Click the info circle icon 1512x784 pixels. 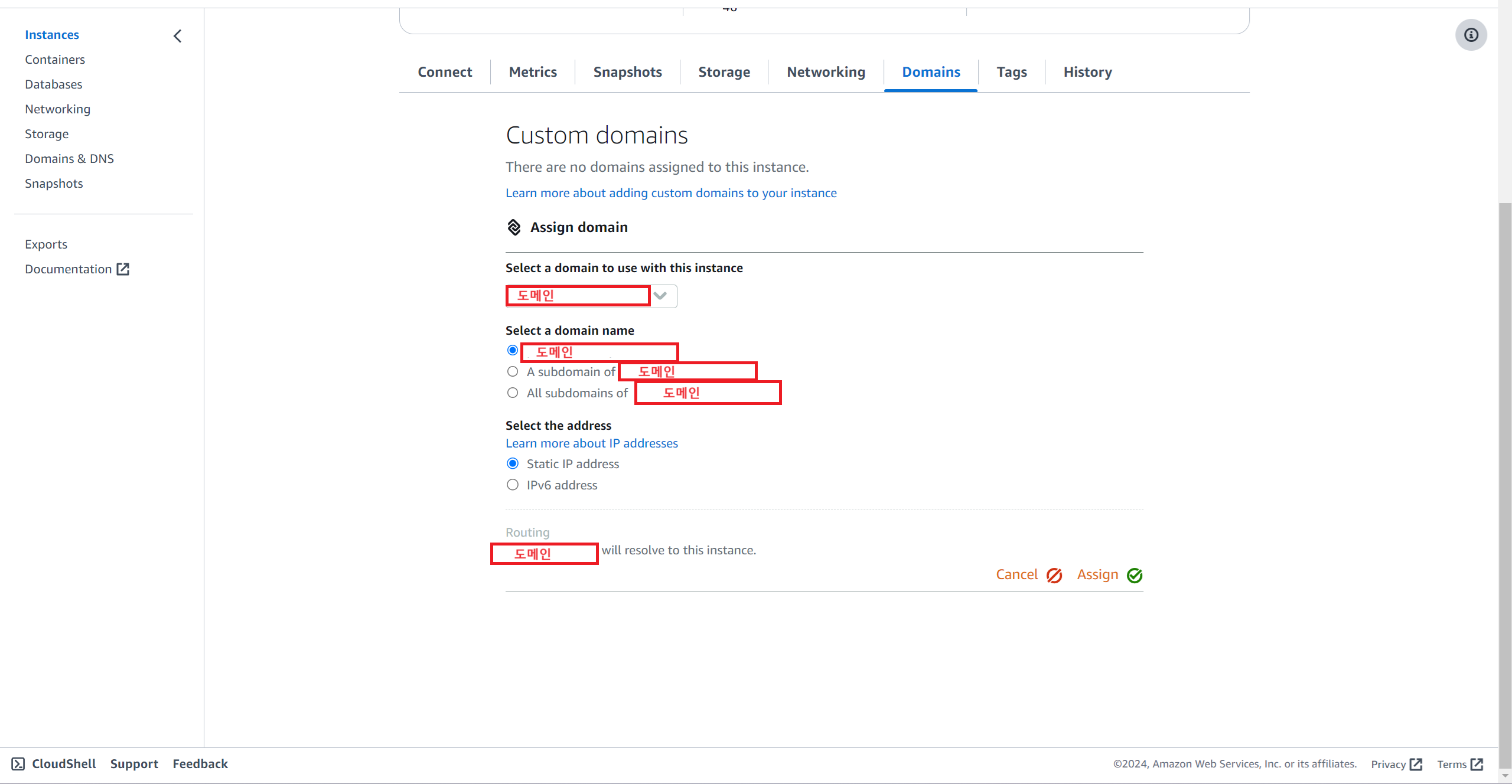[x=1471, y=35]
